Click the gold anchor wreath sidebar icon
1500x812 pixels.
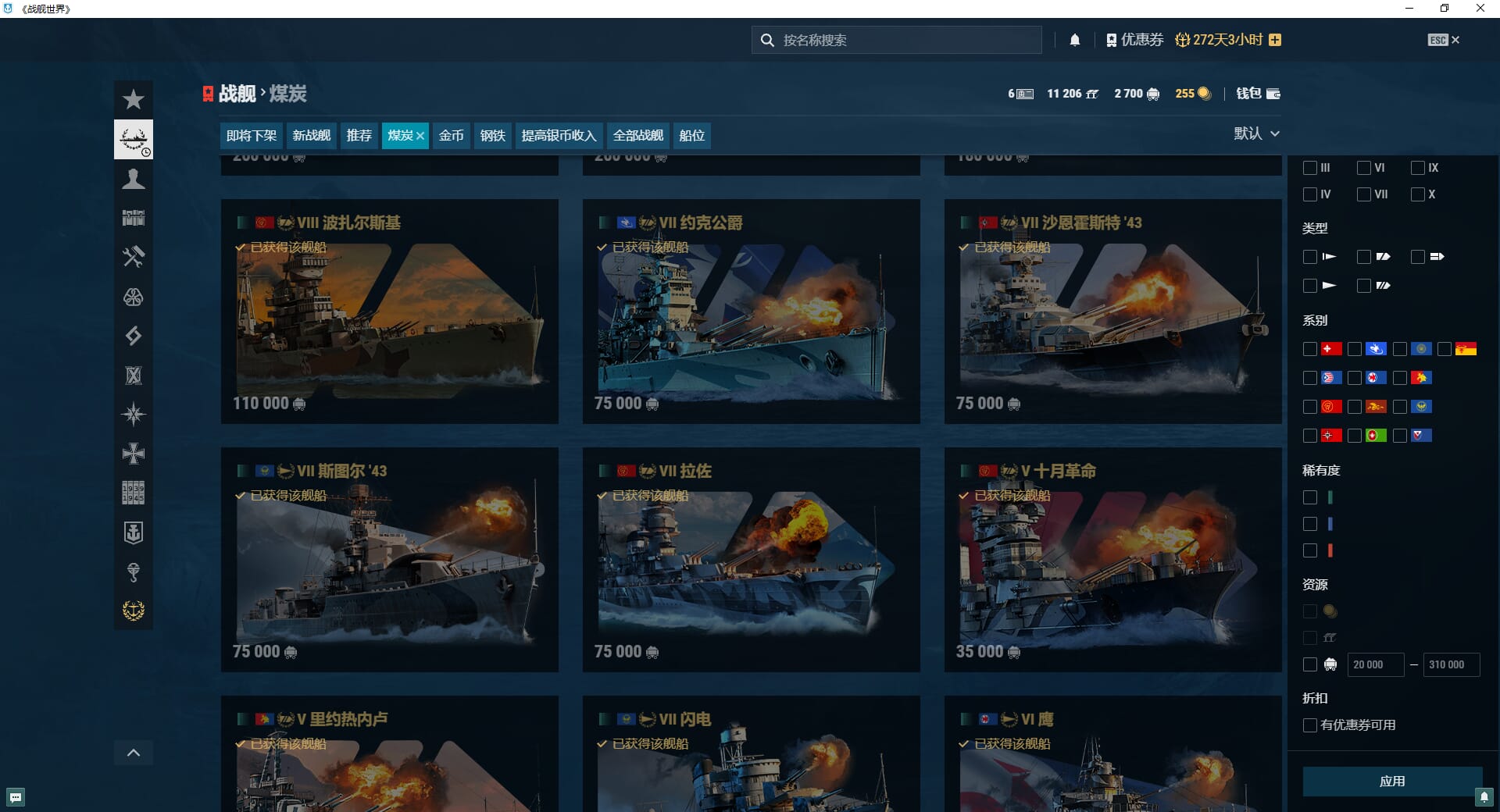click(x=134, y=611)
